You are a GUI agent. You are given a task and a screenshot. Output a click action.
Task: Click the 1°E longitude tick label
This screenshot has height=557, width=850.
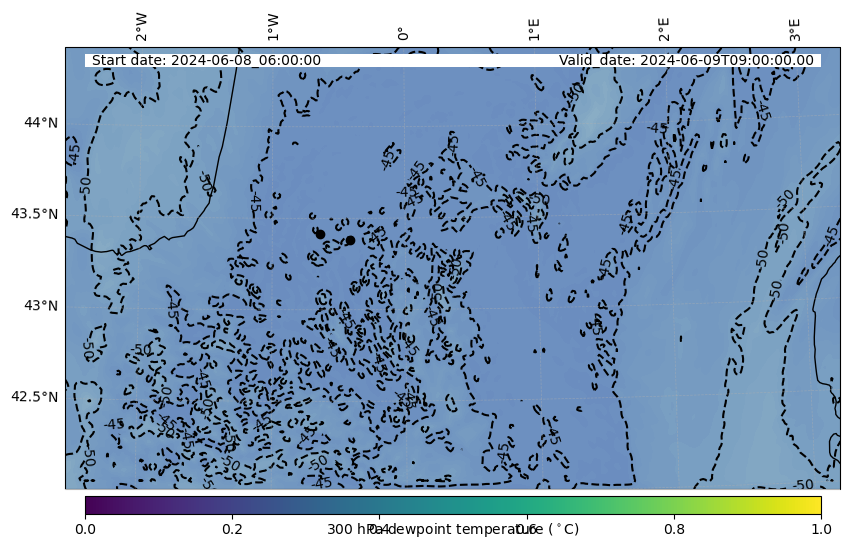click(534, 29)
